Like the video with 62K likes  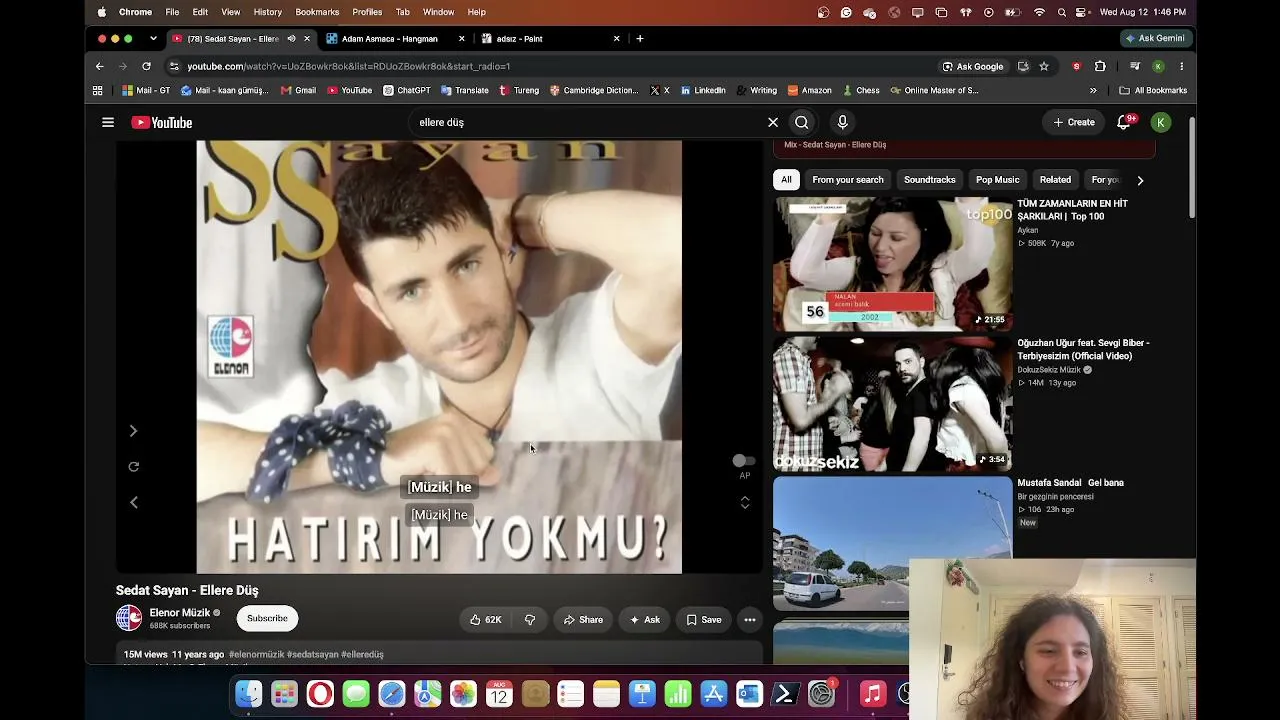click(x=485, y=620)
